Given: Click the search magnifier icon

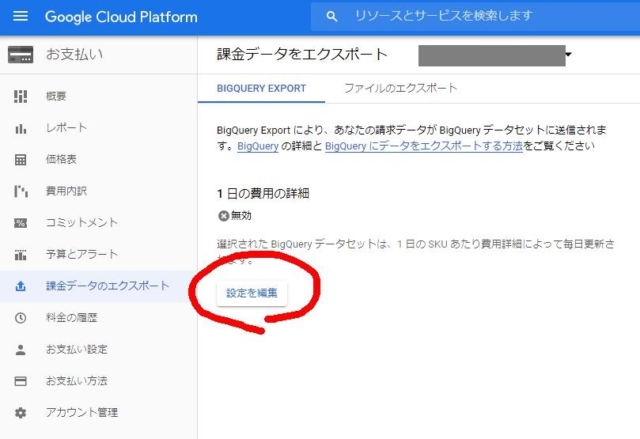Looking at the screenshot, I should tap(332, 16).
